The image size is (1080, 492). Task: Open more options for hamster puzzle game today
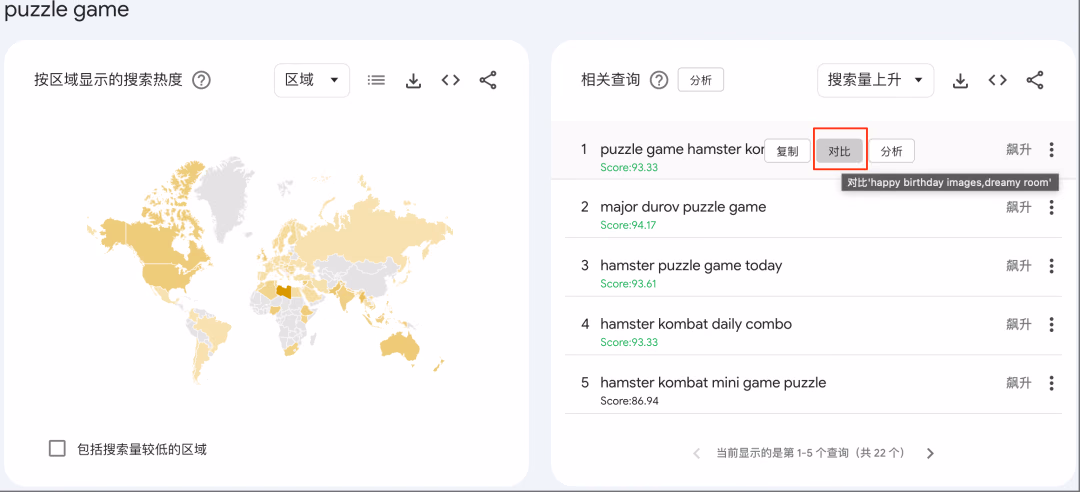1051,266
